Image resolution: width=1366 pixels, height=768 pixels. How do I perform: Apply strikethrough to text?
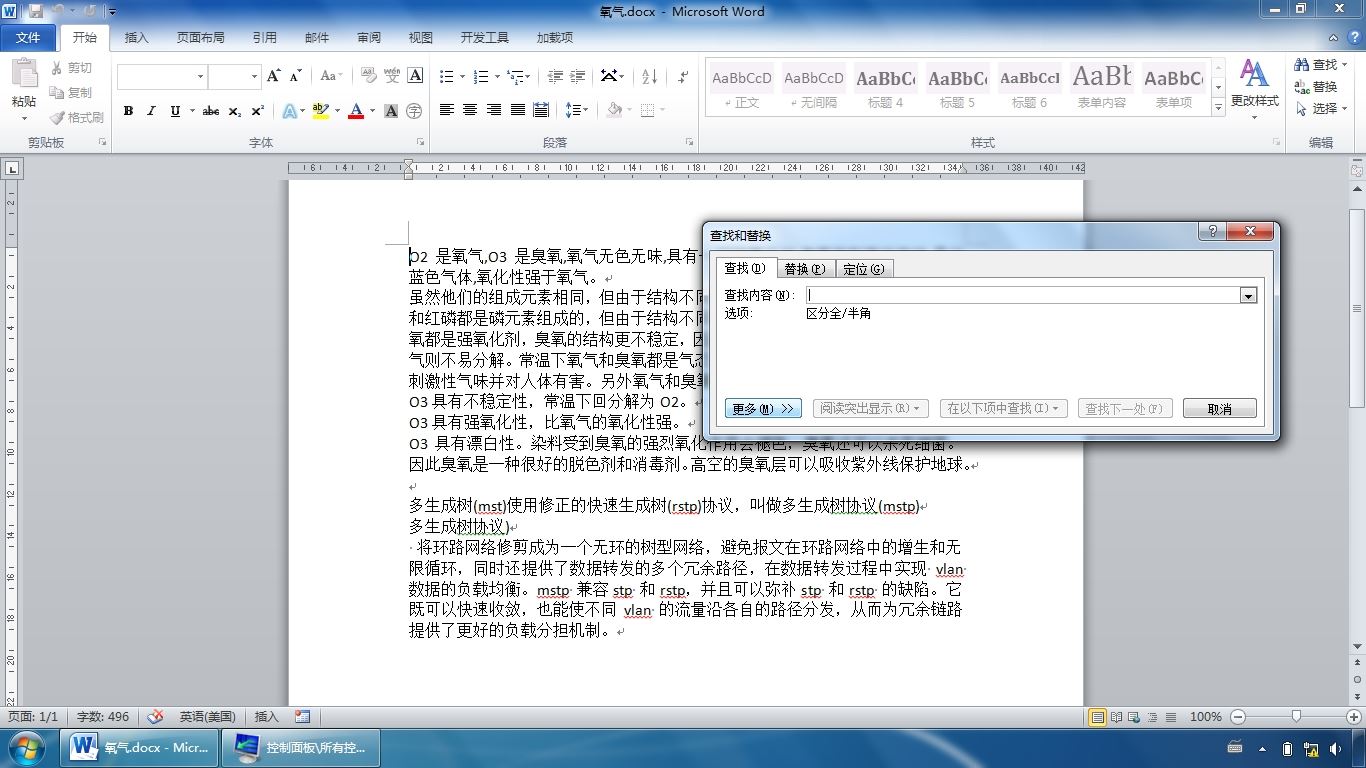[x=211, y=111]
